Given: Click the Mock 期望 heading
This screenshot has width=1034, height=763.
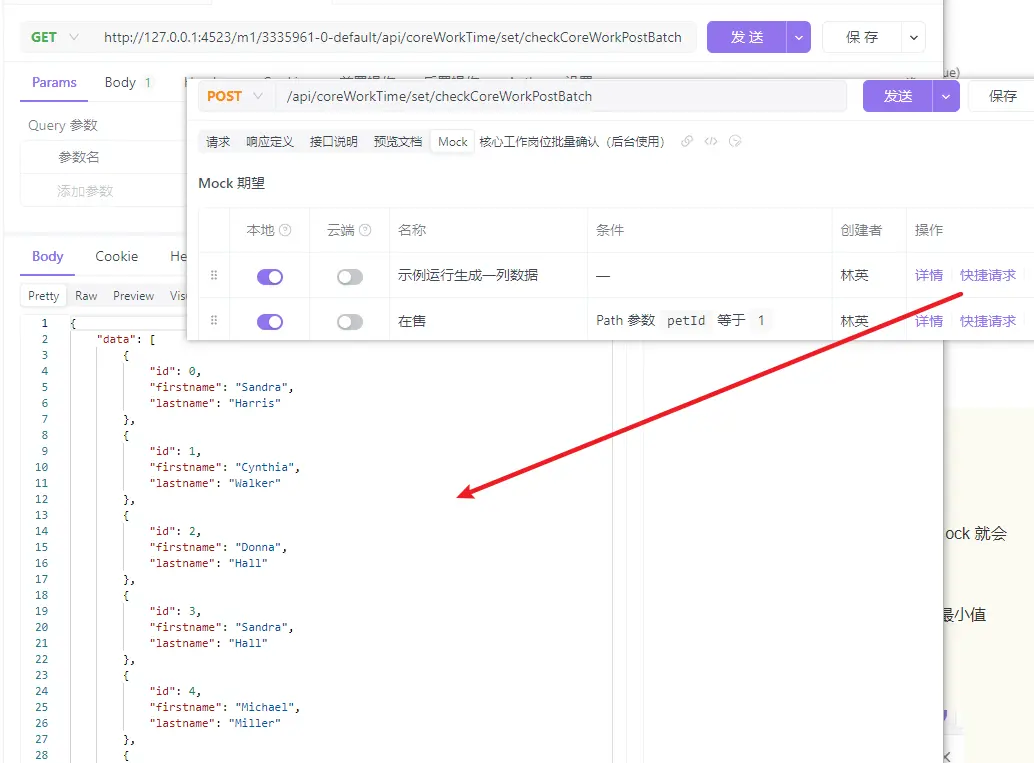Looking at the screenshot, I should click(x=231, y=183).
